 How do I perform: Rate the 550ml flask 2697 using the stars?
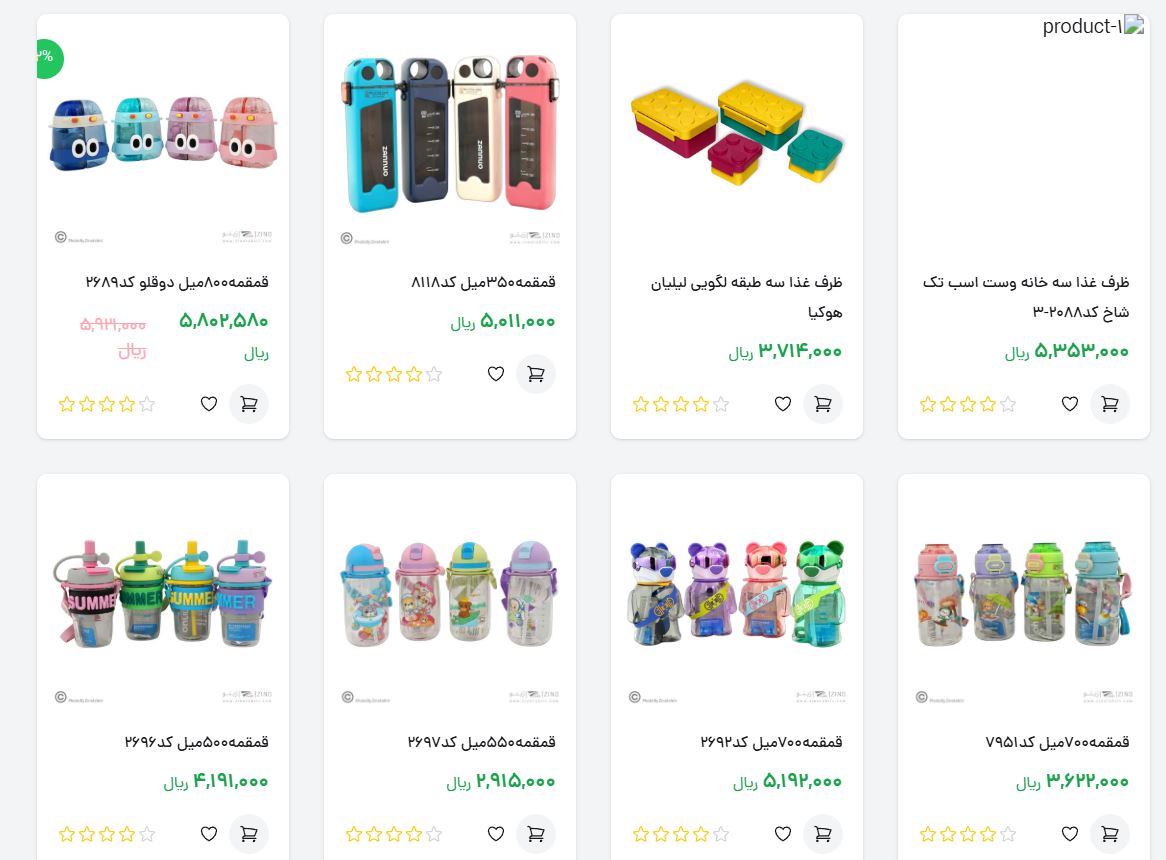click(x=394, y=835)
